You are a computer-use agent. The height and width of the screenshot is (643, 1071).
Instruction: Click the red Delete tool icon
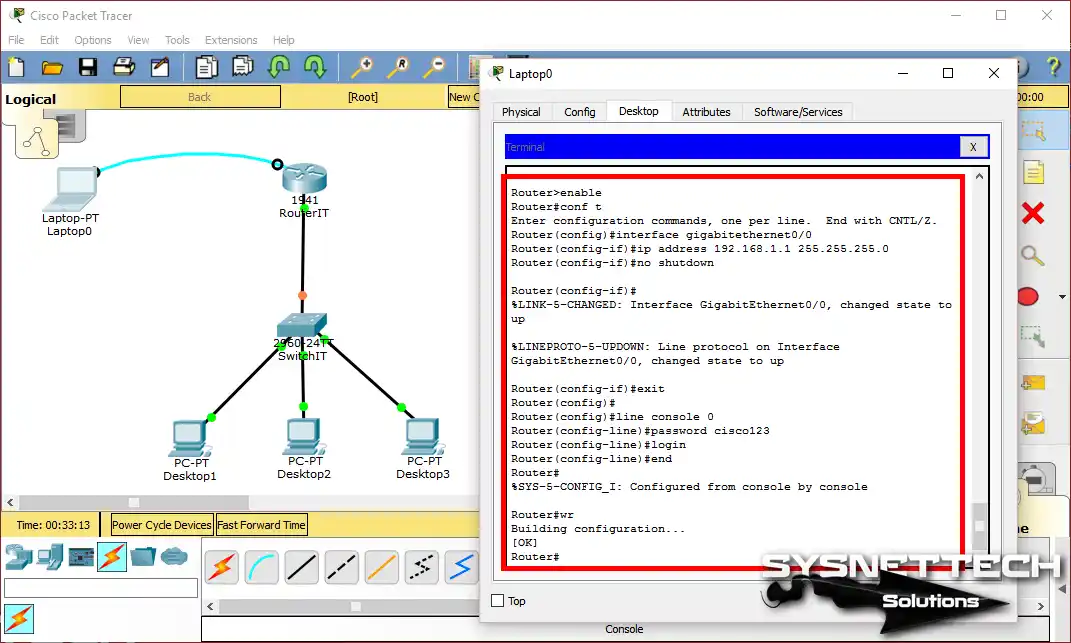(x=1033, y=213)
